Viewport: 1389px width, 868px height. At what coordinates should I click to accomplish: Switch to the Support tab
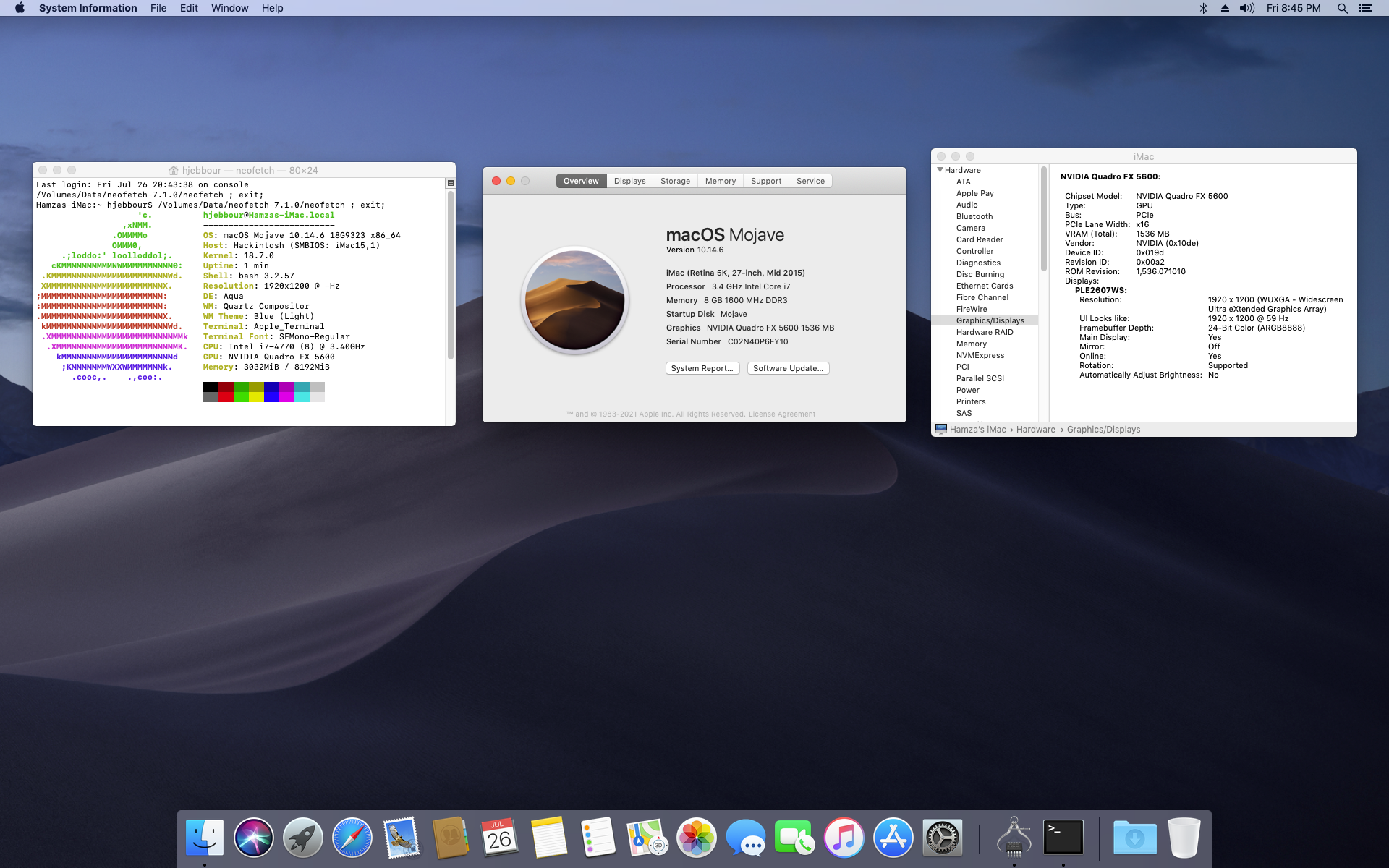click(766, 181)
